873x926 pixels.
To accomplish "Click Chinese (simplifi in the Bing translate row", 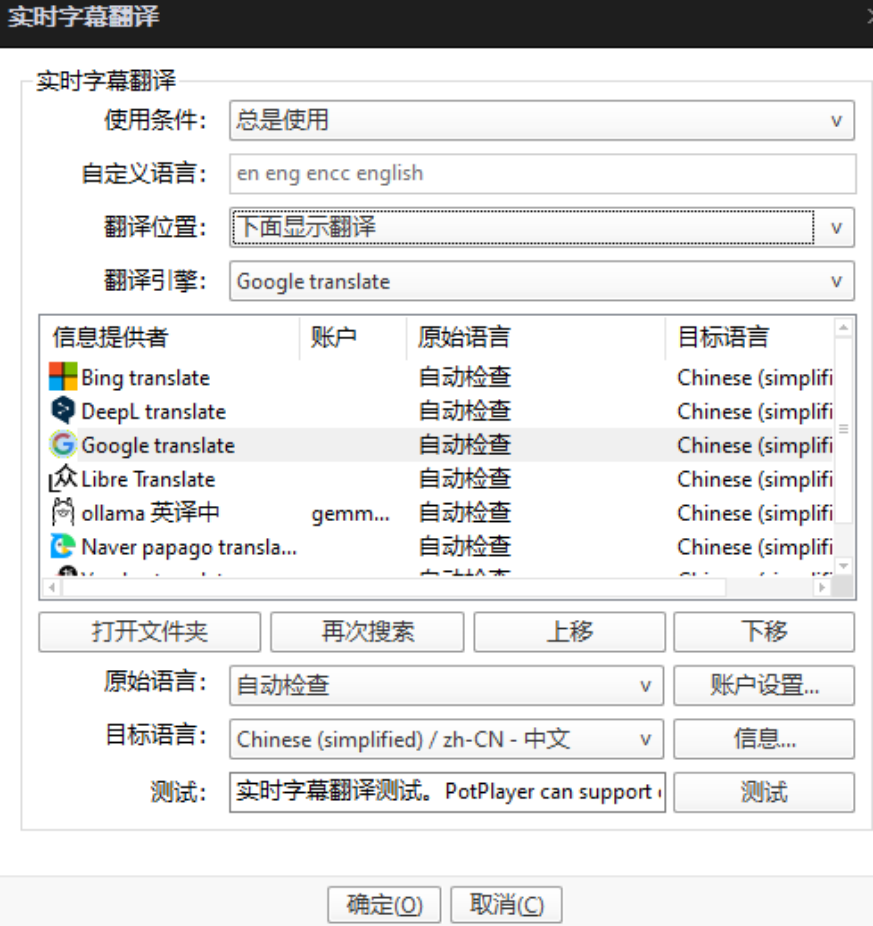I will click(x=755, y=378).
